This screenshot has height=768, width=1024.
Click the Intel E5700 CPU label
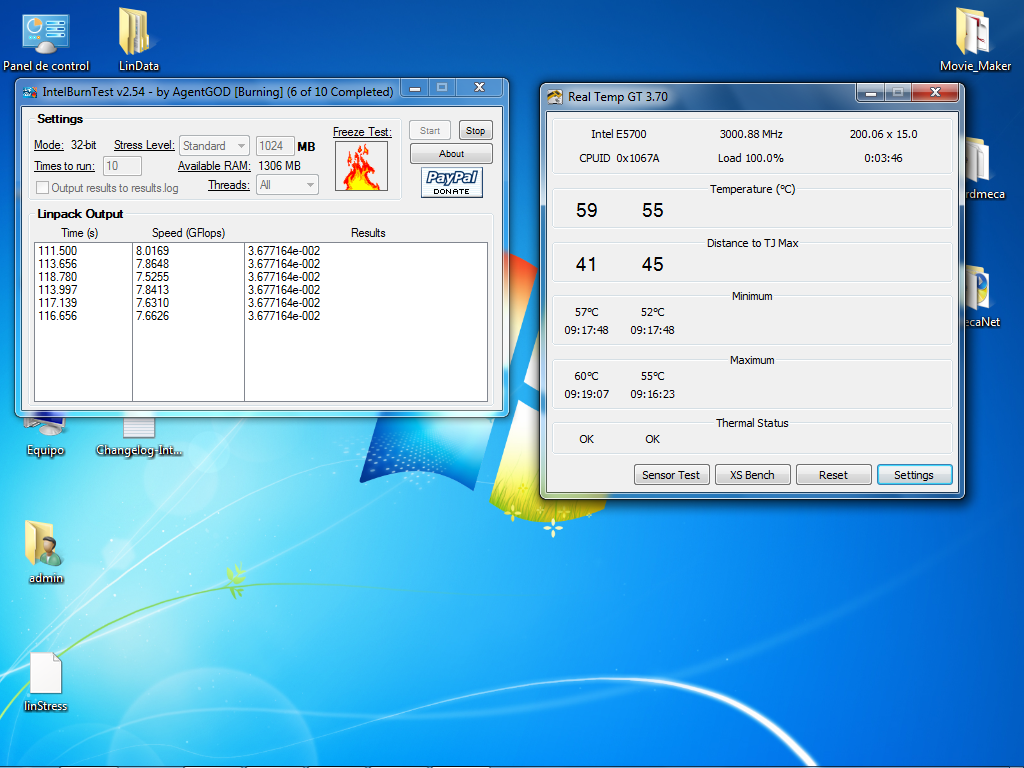point(618,134)
